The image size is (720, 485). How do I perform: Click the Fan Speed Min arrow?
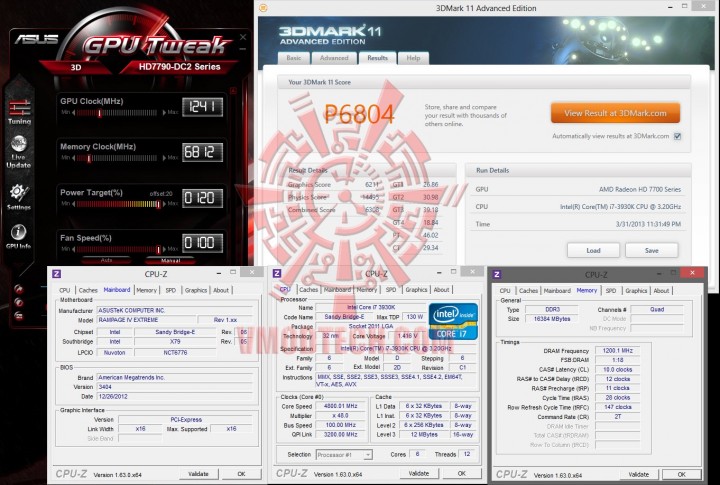73,249
